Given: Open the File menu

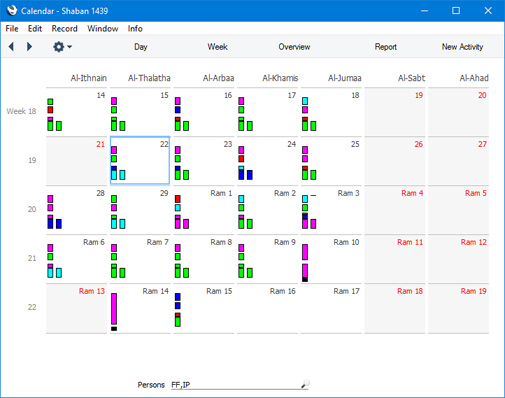Looking at the screenshot, I should 12,29.
